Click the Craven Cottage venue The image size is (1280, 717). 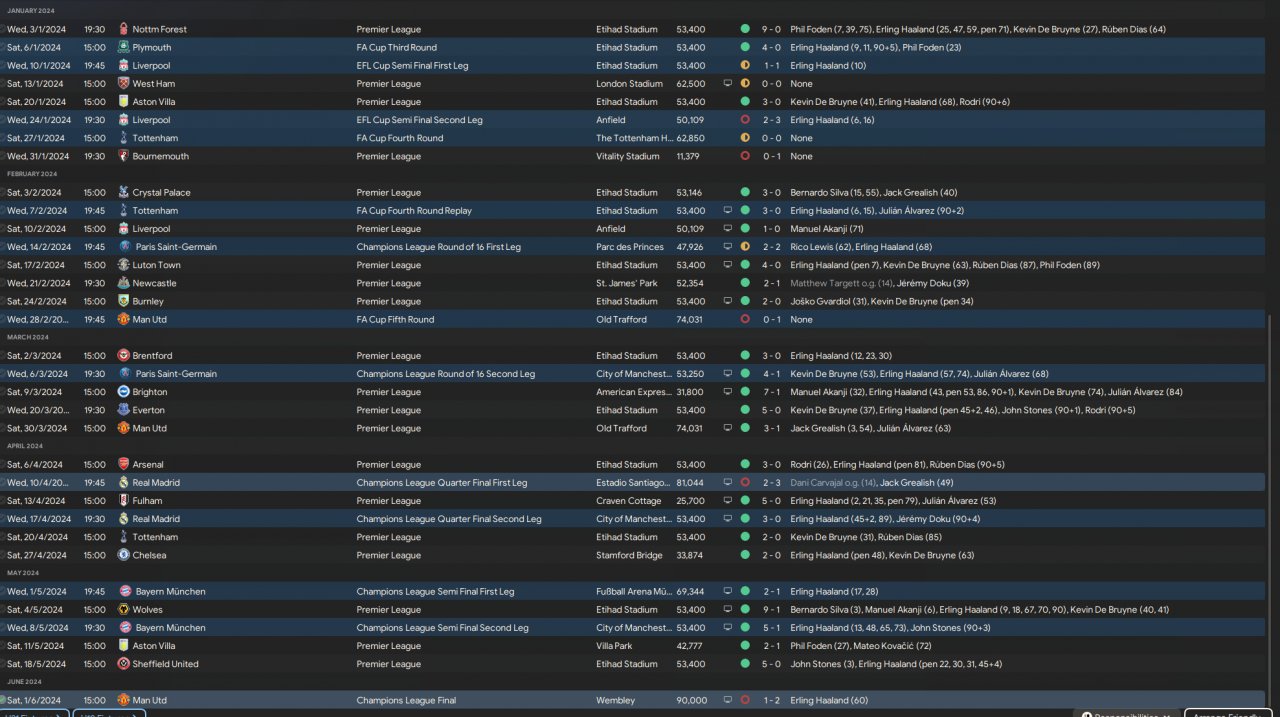pyautogui.click(x=629, y=501)
